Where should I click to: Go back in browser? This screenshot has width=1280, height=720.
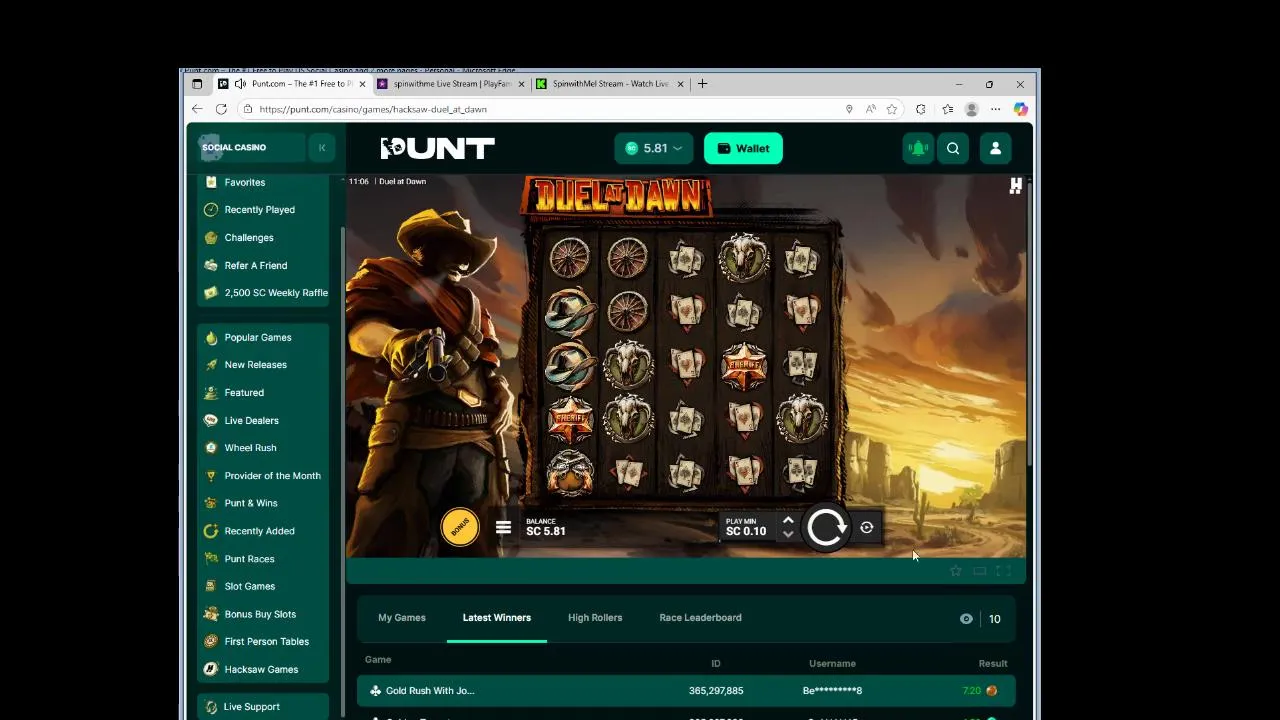197,109
